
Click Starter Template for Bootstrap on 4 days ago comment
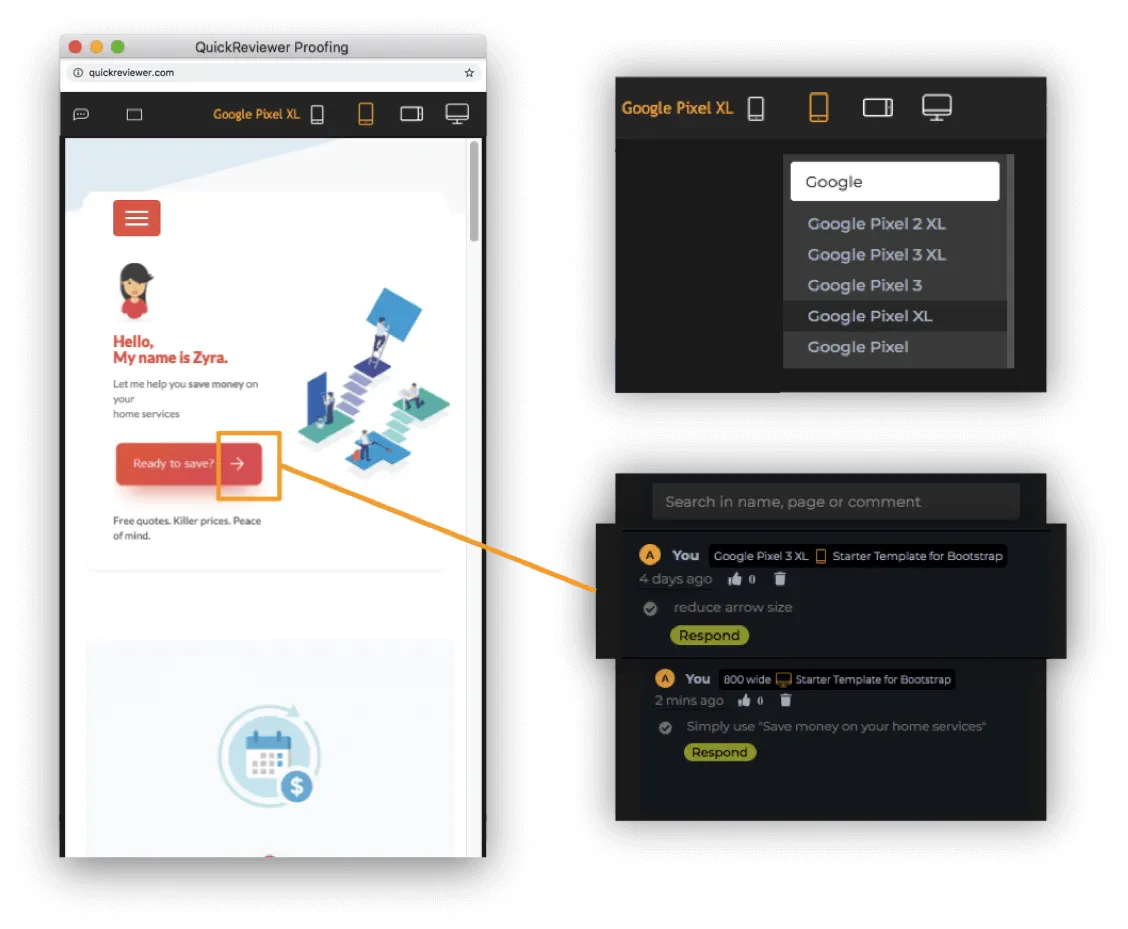(x=917, y=556)
